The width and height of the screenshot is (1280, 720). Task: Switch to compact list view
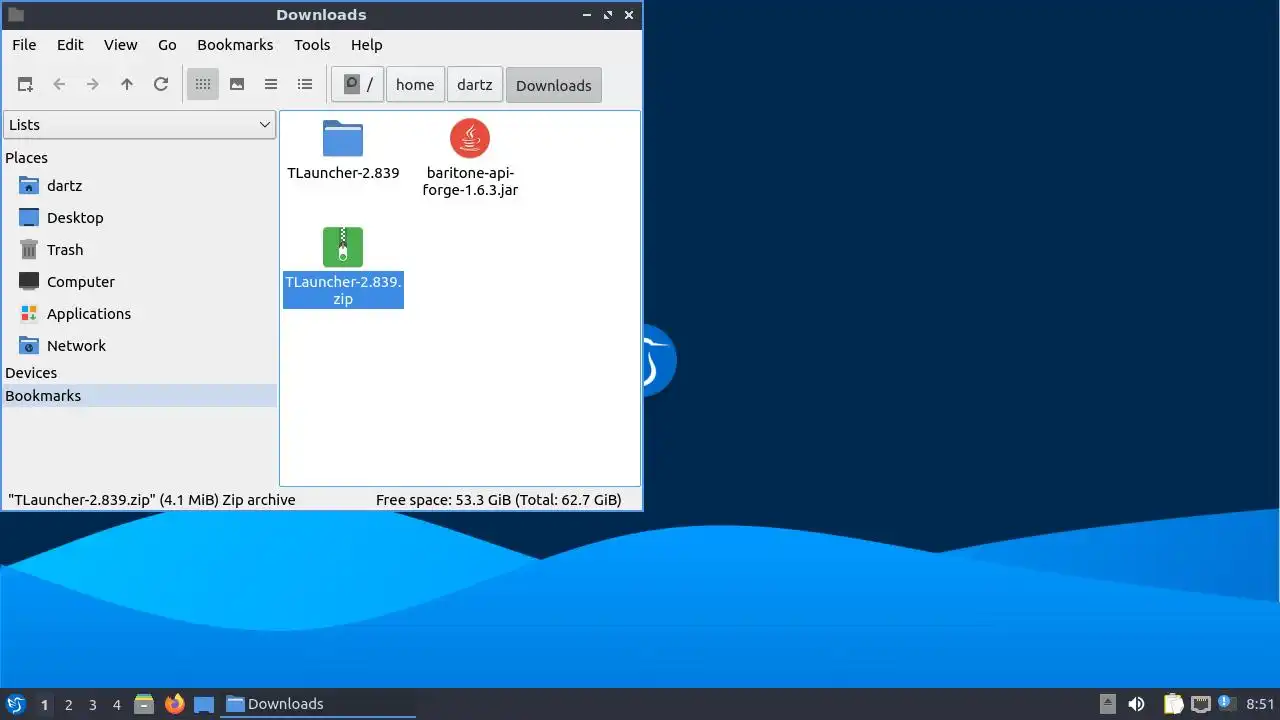271,85
